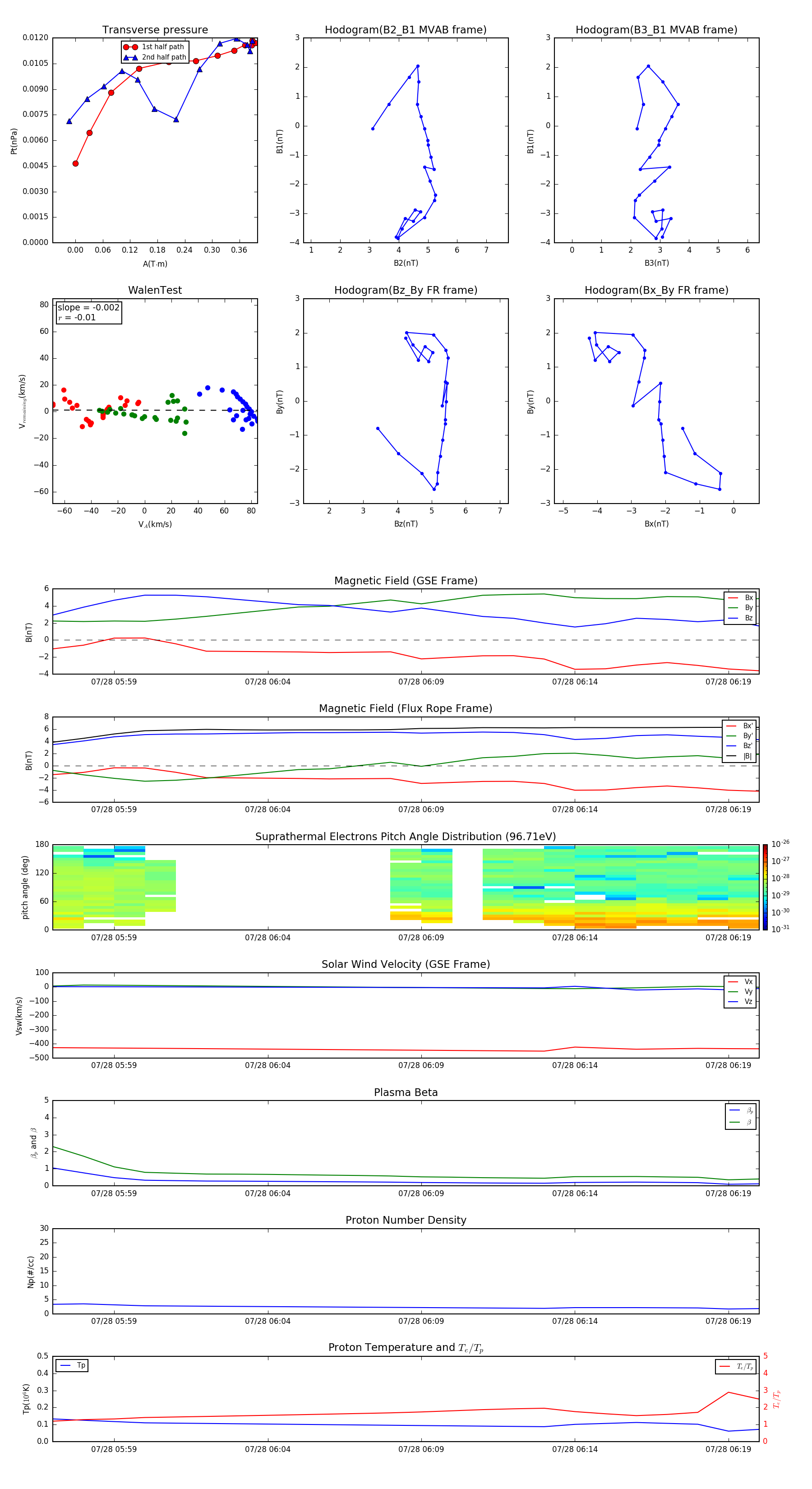Viewport: 812px width, 1489px height.
Task: Click the 'Solar Wind Velocity (GSE Frame)' title
Action: click(406, 964)
